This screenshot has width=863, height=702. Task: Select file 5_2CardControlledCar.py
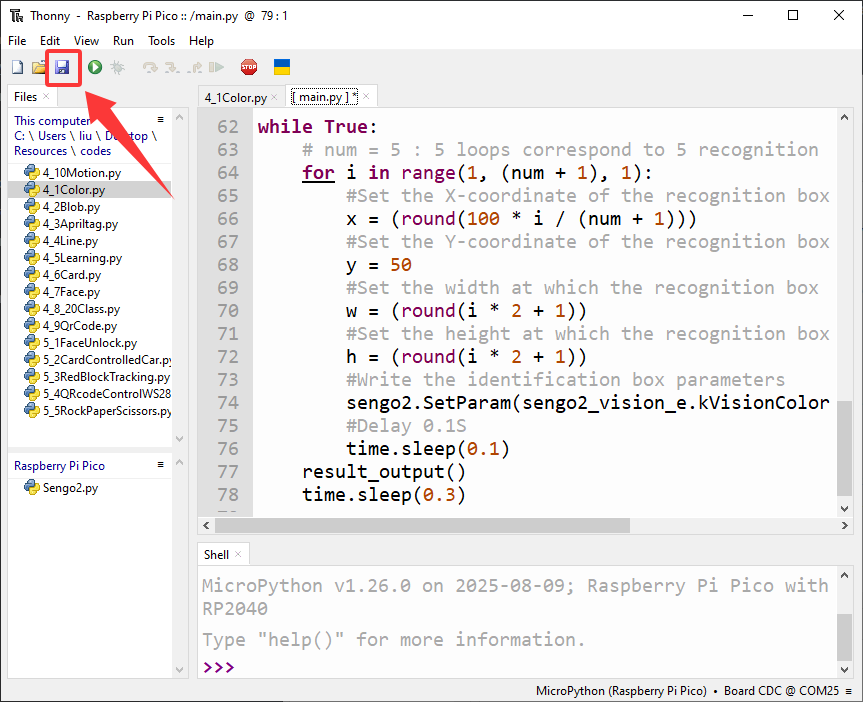pyautogui.click(x=107, y=360)
